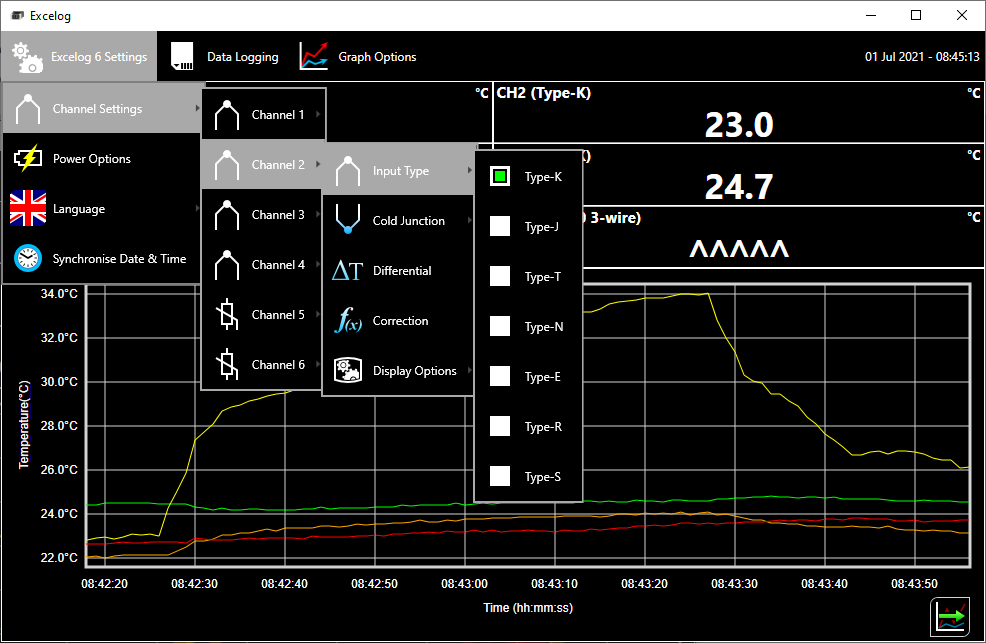
Task: Click the Input Type thermocouple icon
Action: 348,171
